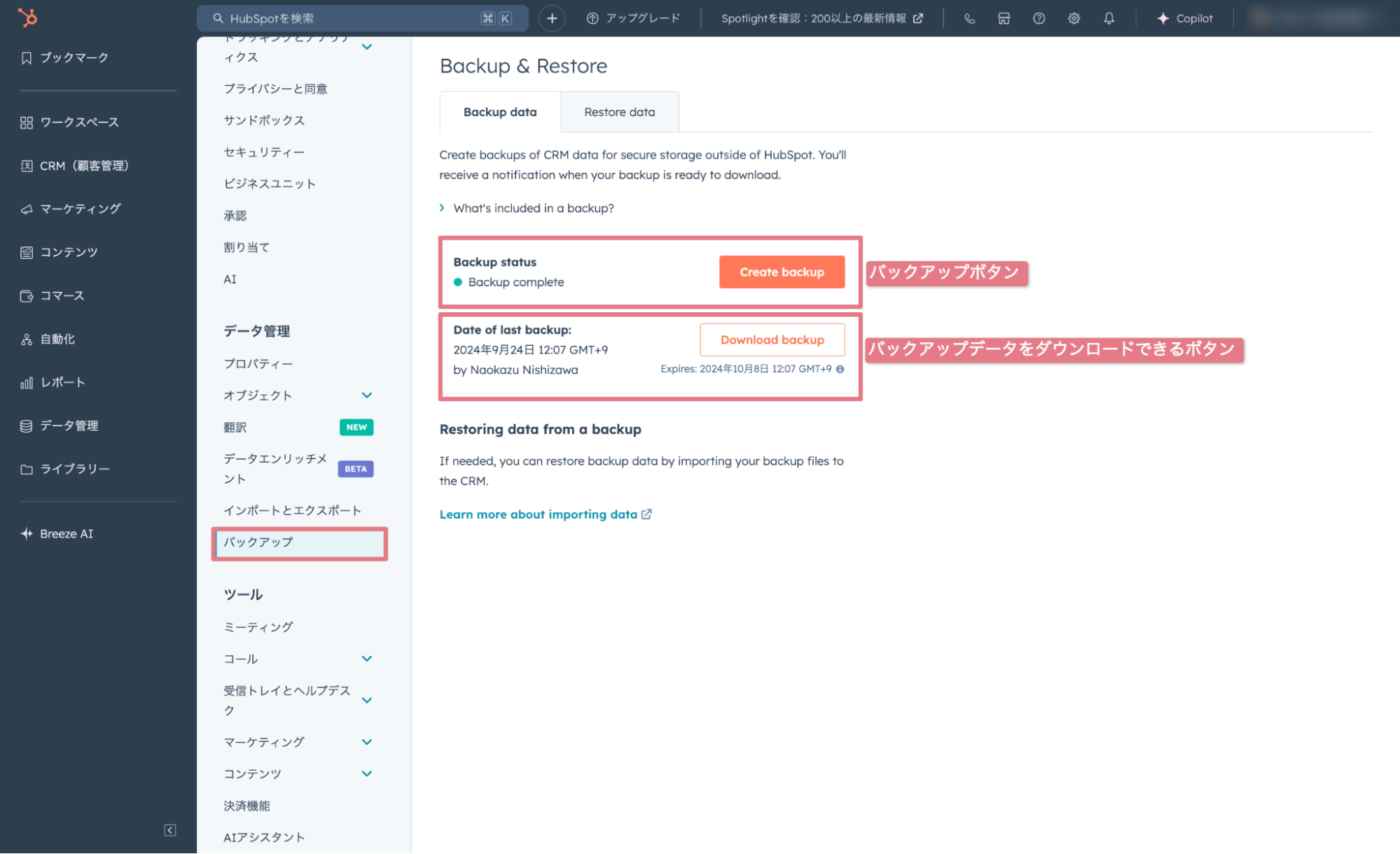Open Spotlightを確認 latest updates link
This screenshot has height=854, width=1400.
tap(822, 19)
